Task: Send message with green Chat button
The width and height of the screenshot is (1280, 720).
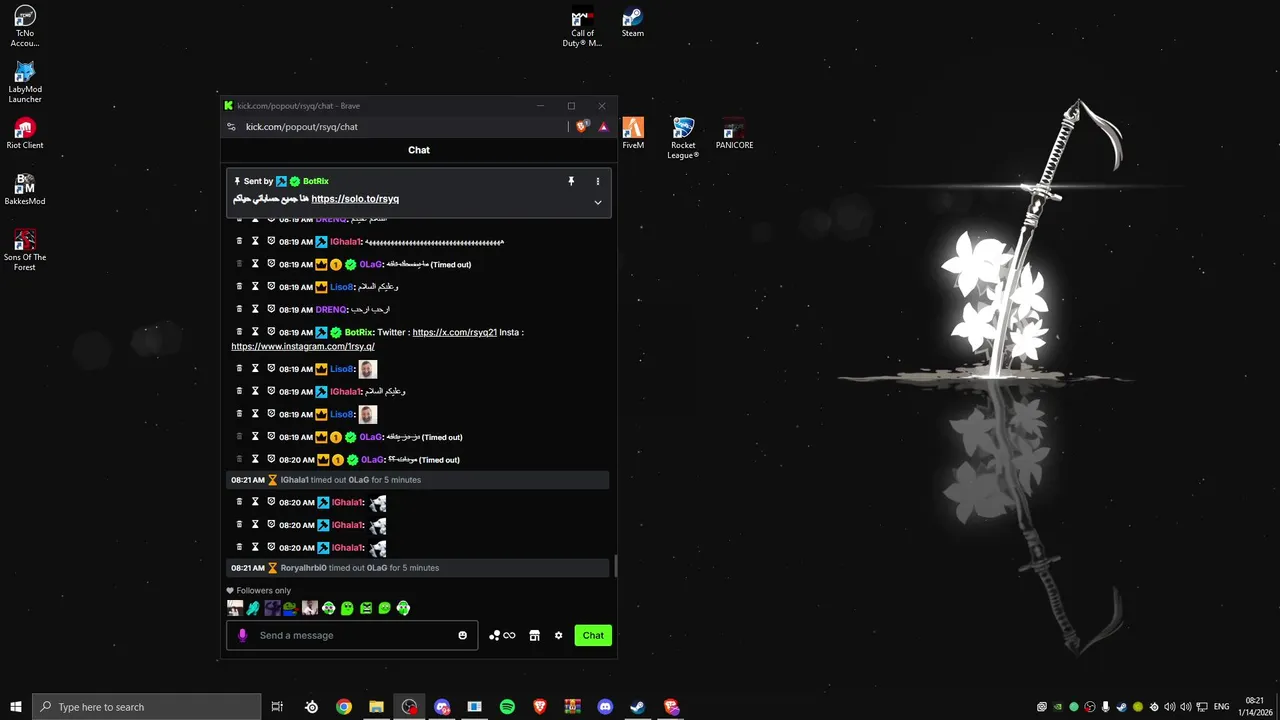Action: (593, 635)
